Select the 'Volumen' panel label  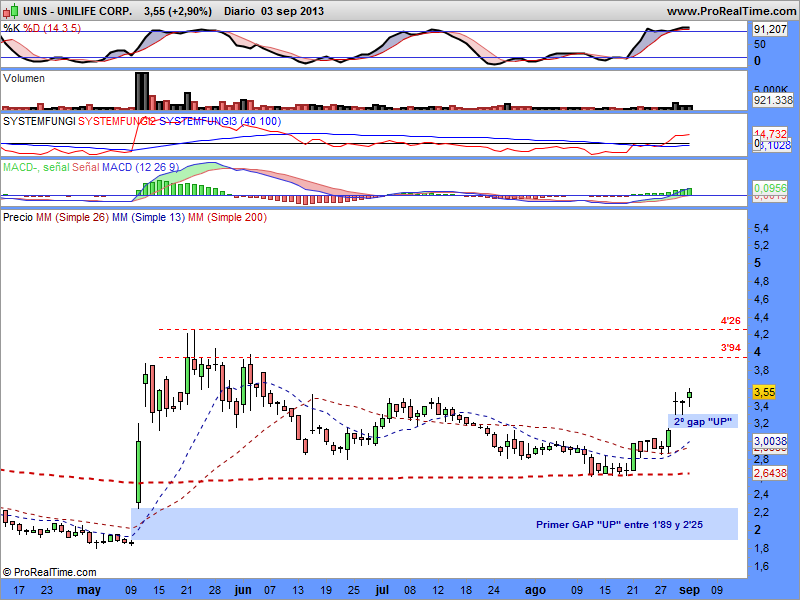tap(24, 78)
